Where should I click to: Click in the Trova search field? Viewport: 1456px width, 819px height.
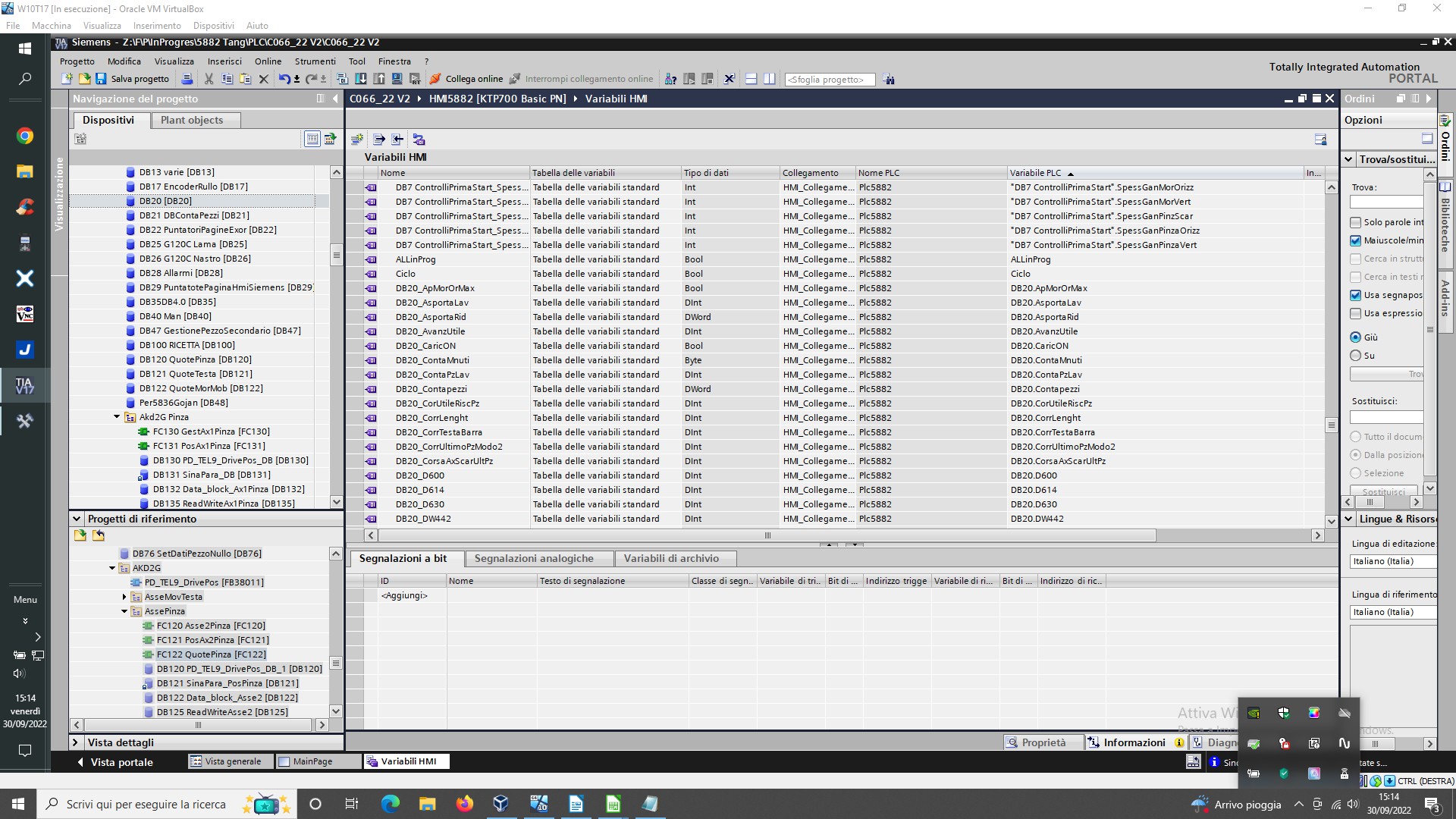pos(1387,202)
